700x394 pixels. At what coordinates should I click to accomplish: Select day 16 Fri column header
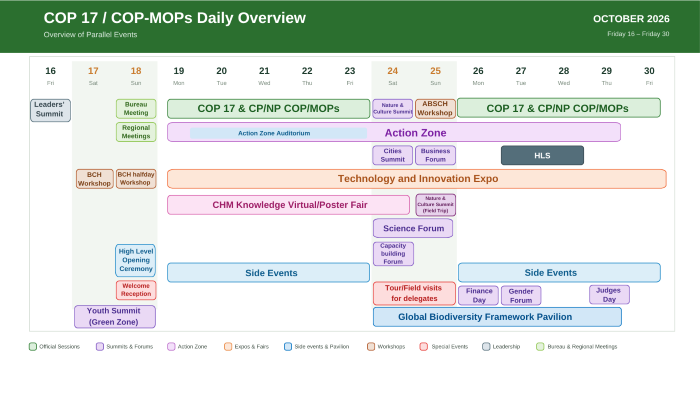pos(50,75)
